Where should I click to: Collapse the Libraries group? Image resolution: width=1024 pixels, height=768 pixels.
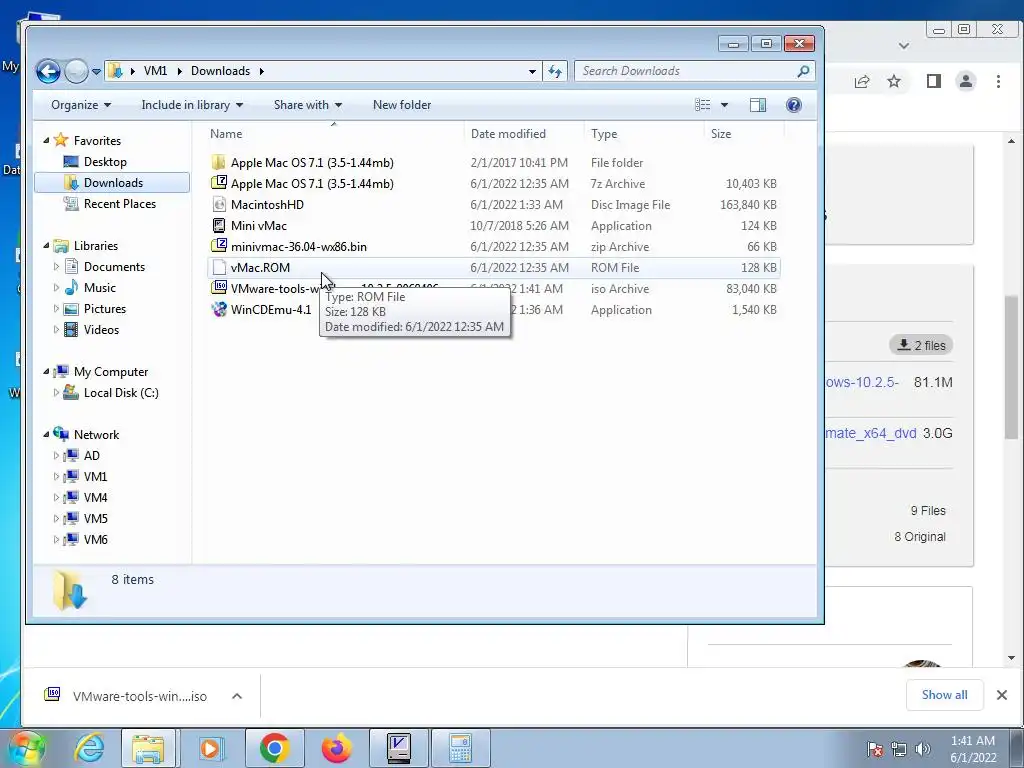click(46, 246)
